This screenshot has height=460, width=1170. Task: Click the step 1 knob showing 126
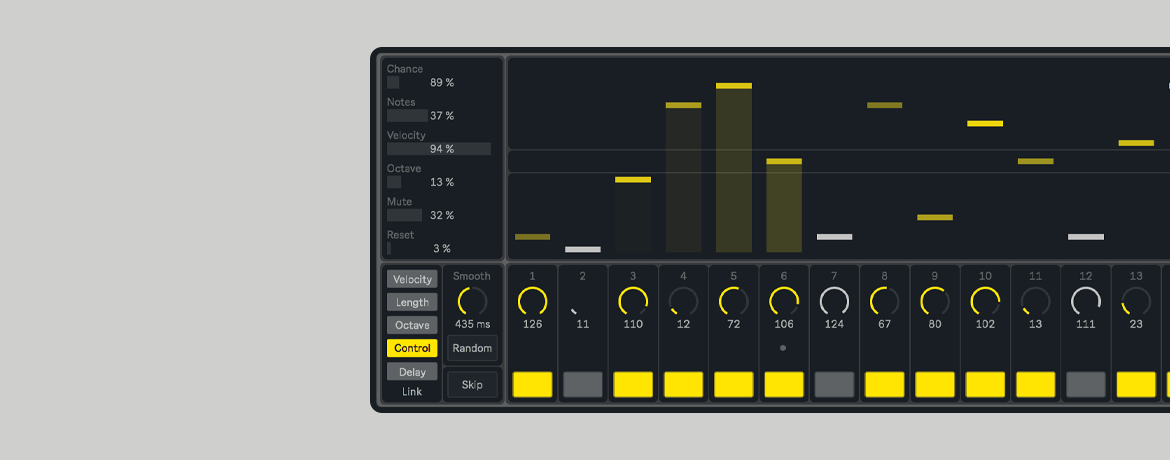point(532,301)
